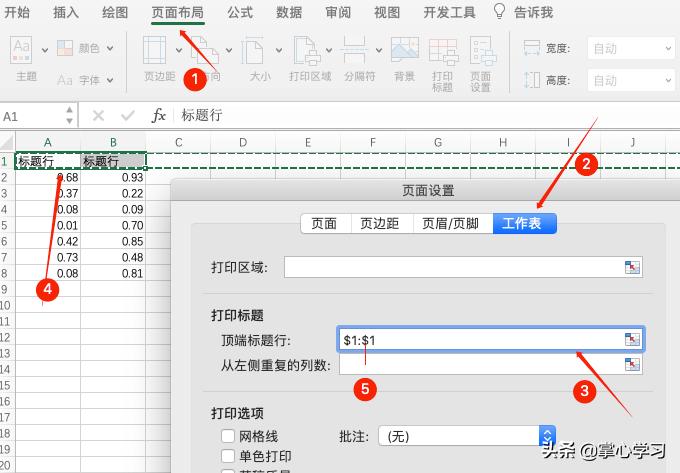Click cell B8 with value 0.81
680x473 pixels.
coord(113,273)
